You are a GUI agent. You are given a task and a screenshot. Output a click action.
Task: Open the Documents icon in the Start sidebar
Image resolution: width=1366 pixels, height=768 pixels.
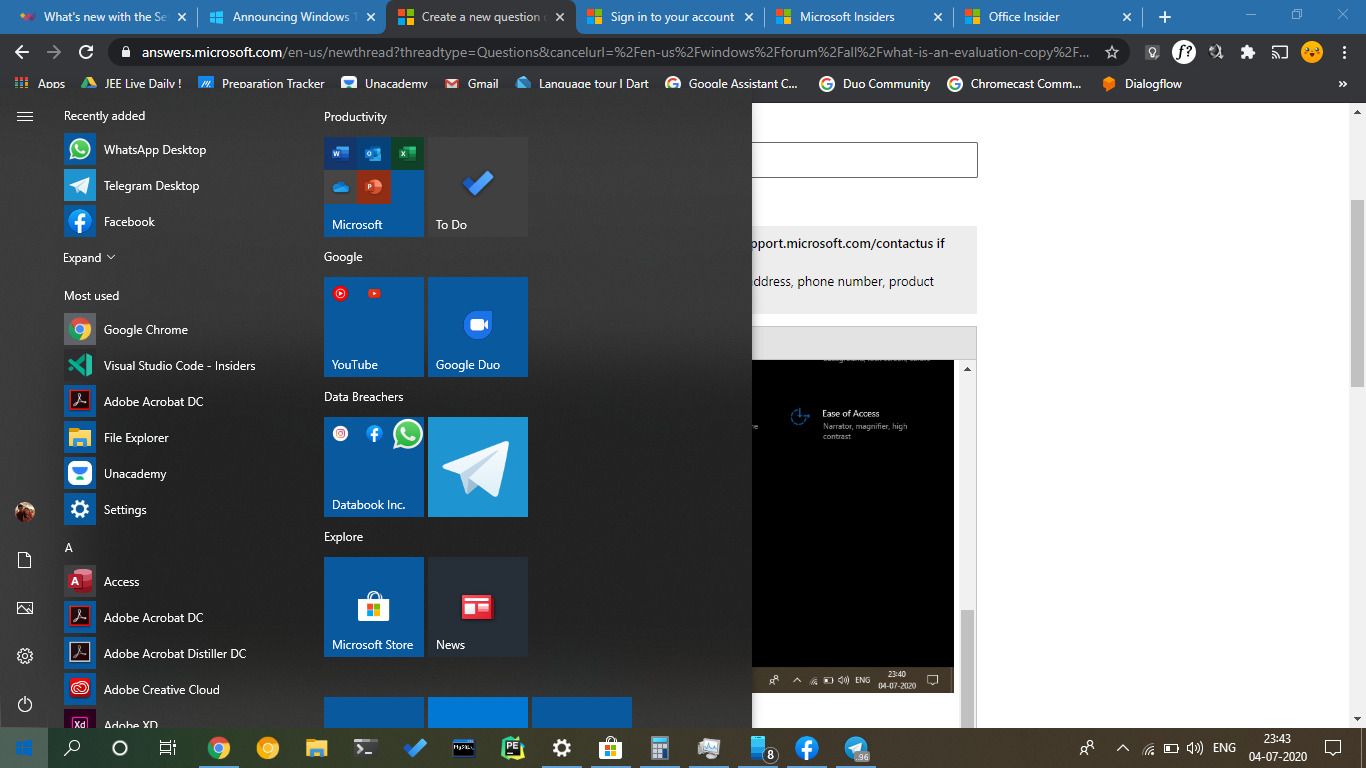point(25,560)
